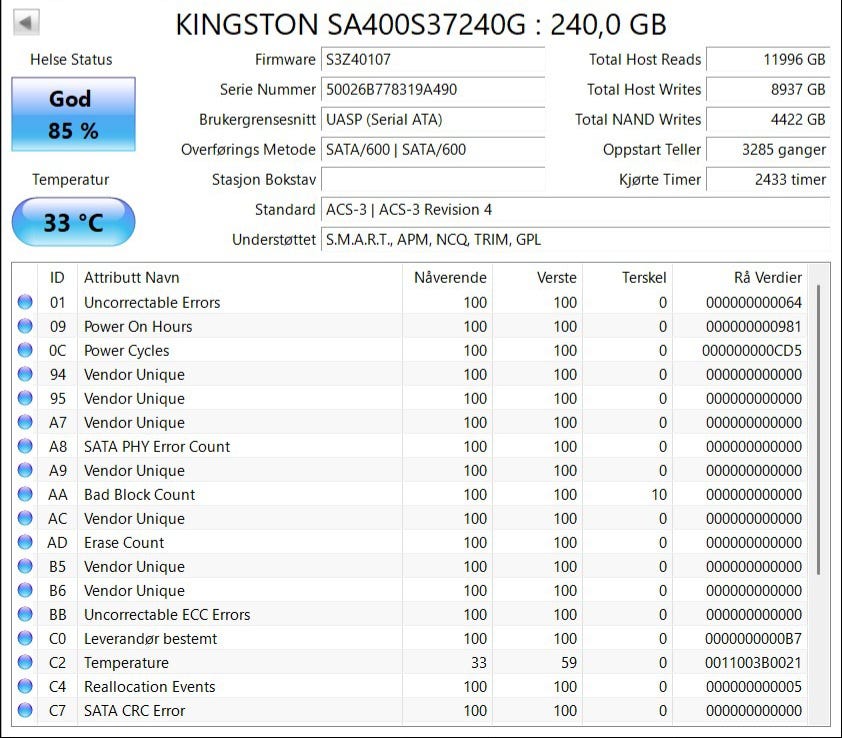Click the Total Host Reads value 11996 GB

(768, 59)
